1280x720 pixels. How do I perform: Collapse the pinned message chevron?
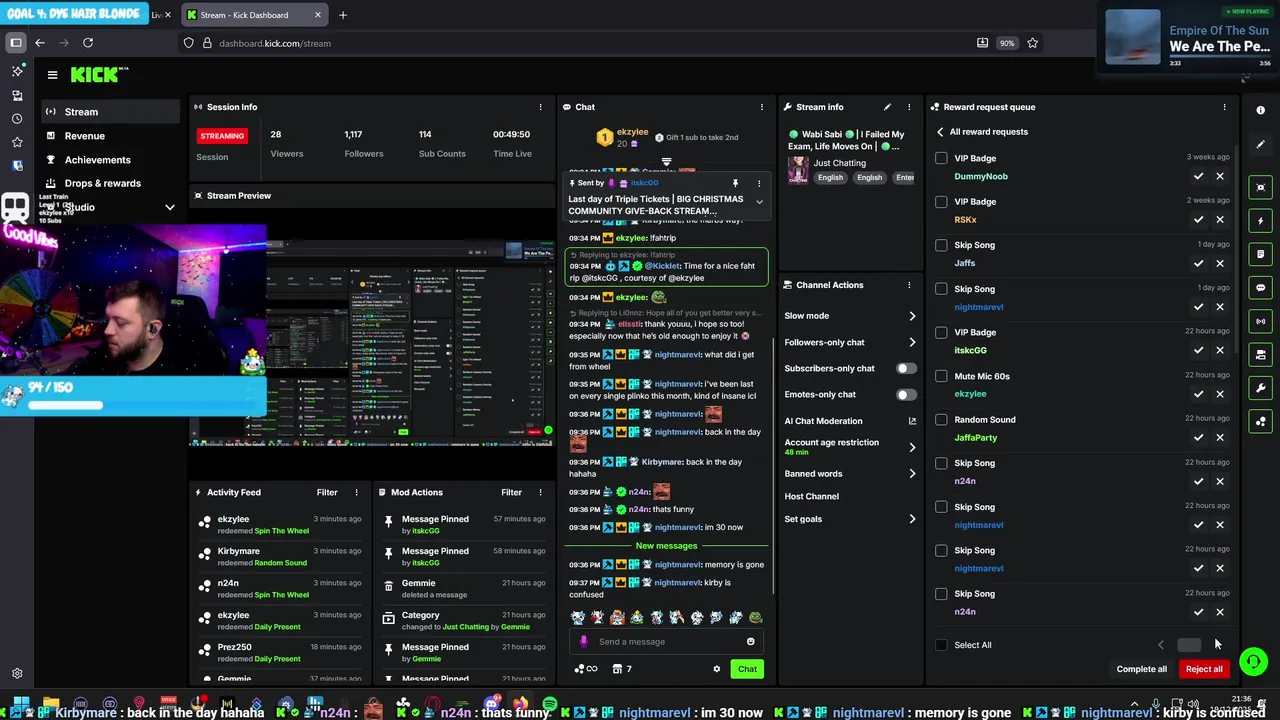click(759, 203)
